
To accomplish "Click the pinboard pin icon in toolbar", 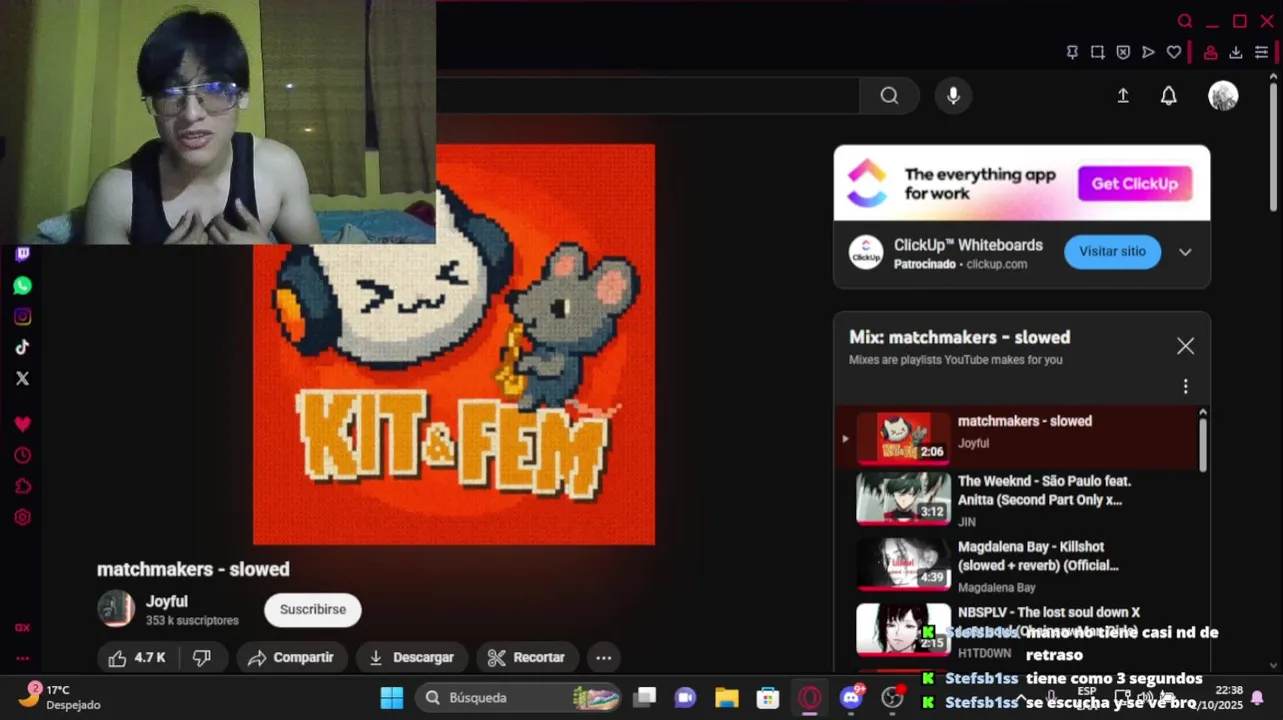I will [x=1072, y=52].
